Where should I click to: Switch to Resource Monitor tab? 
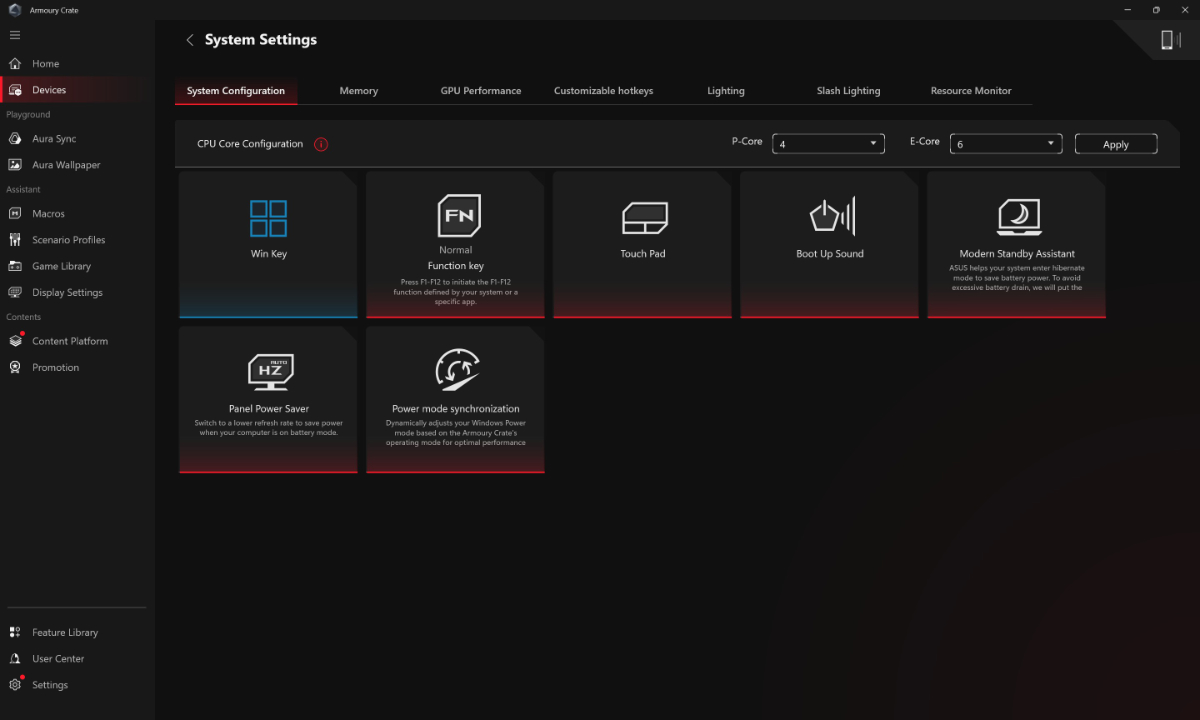tap(971, 91)
